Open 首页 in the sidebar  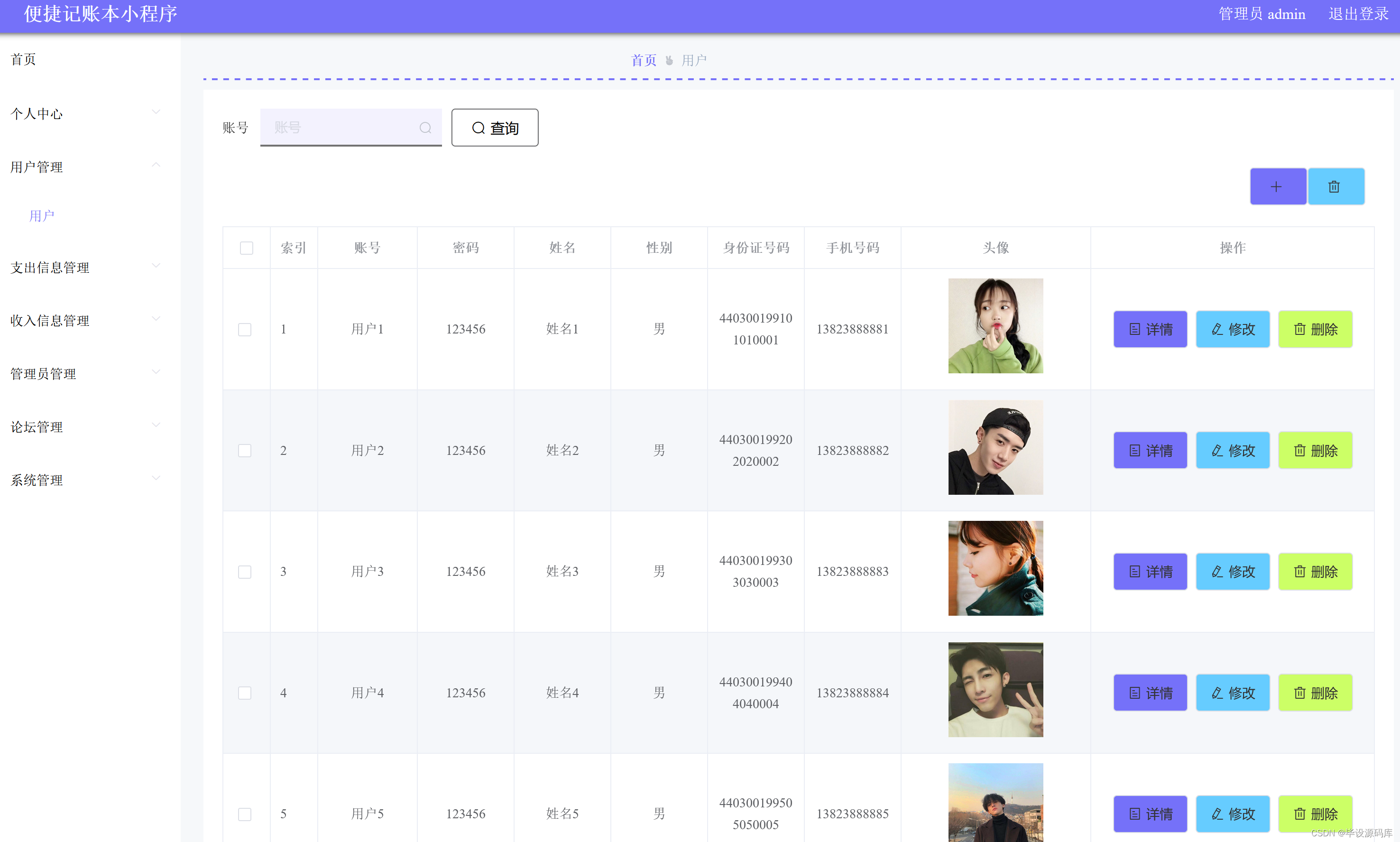(x=23, y=60)
